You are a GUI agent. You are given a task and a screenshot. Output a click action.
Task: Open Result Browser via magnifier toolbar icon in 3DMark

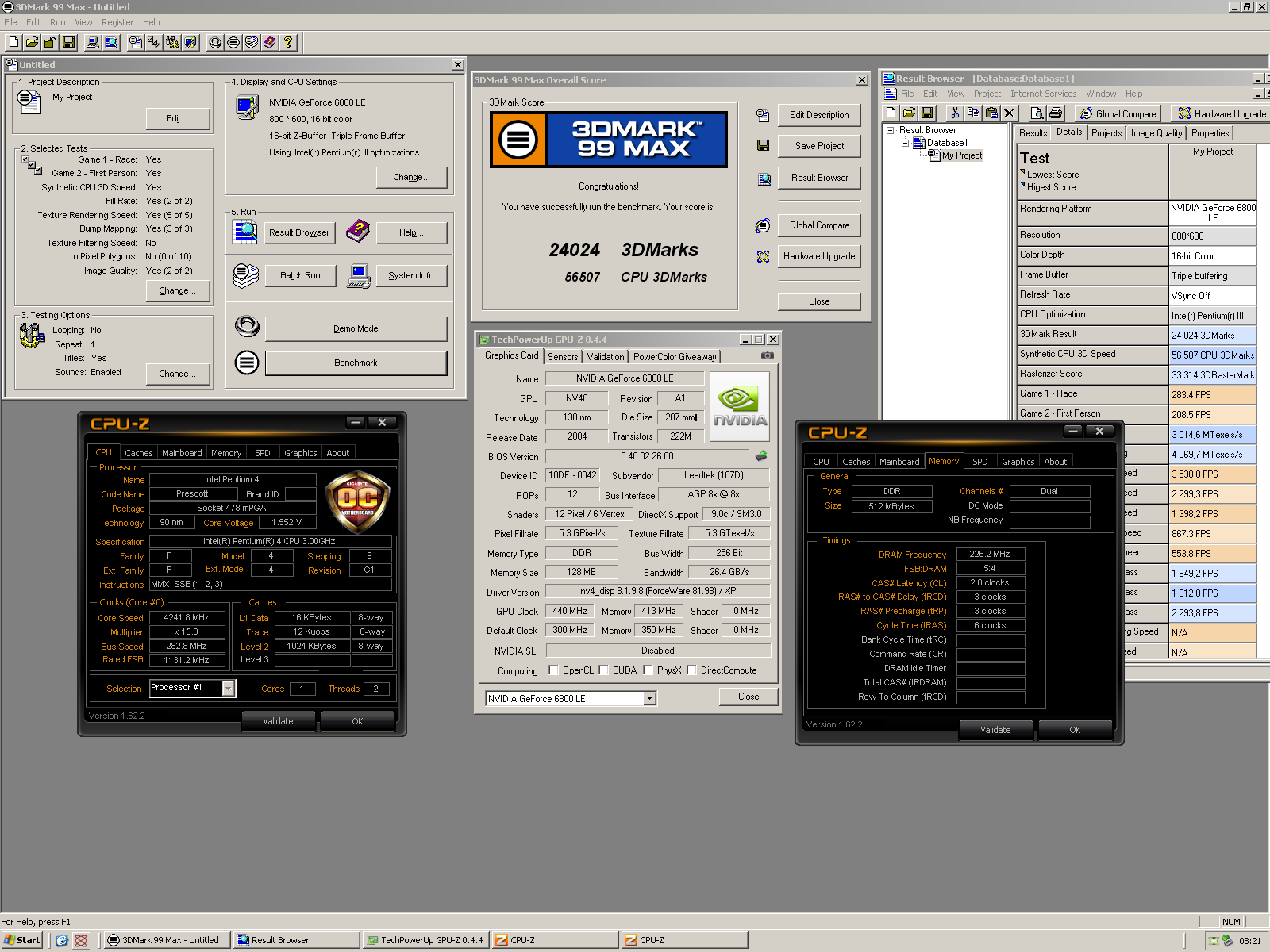111,42
